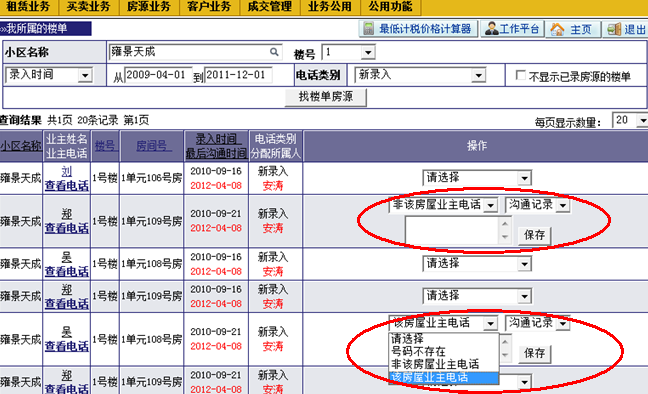Select 请选择 option in open list
Image resolution: width=648 pixels, height=394 pixels.
click(x=444, y=339)
